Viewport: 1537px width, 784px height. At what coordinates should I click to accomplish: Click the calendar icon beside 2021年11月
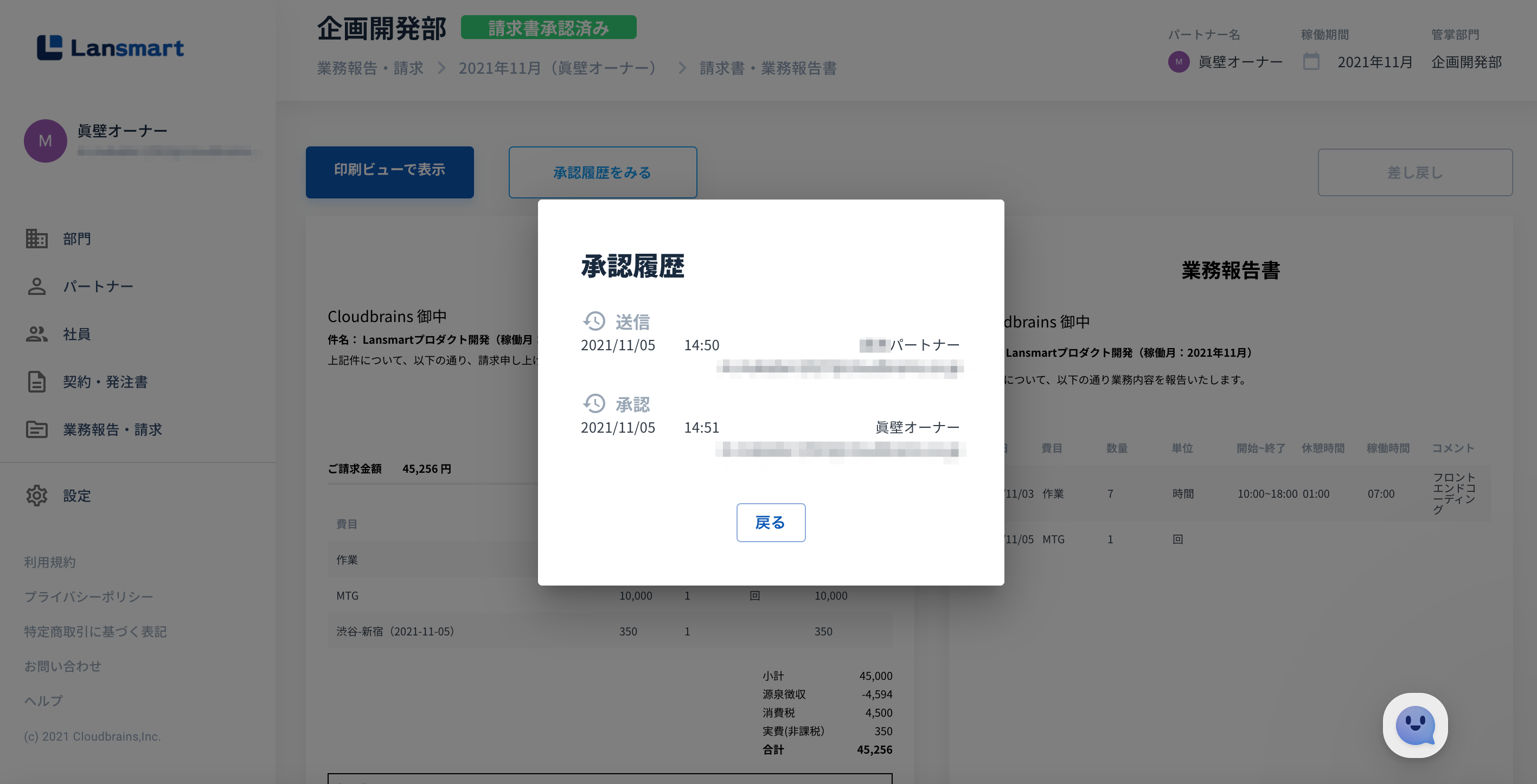1311,61
